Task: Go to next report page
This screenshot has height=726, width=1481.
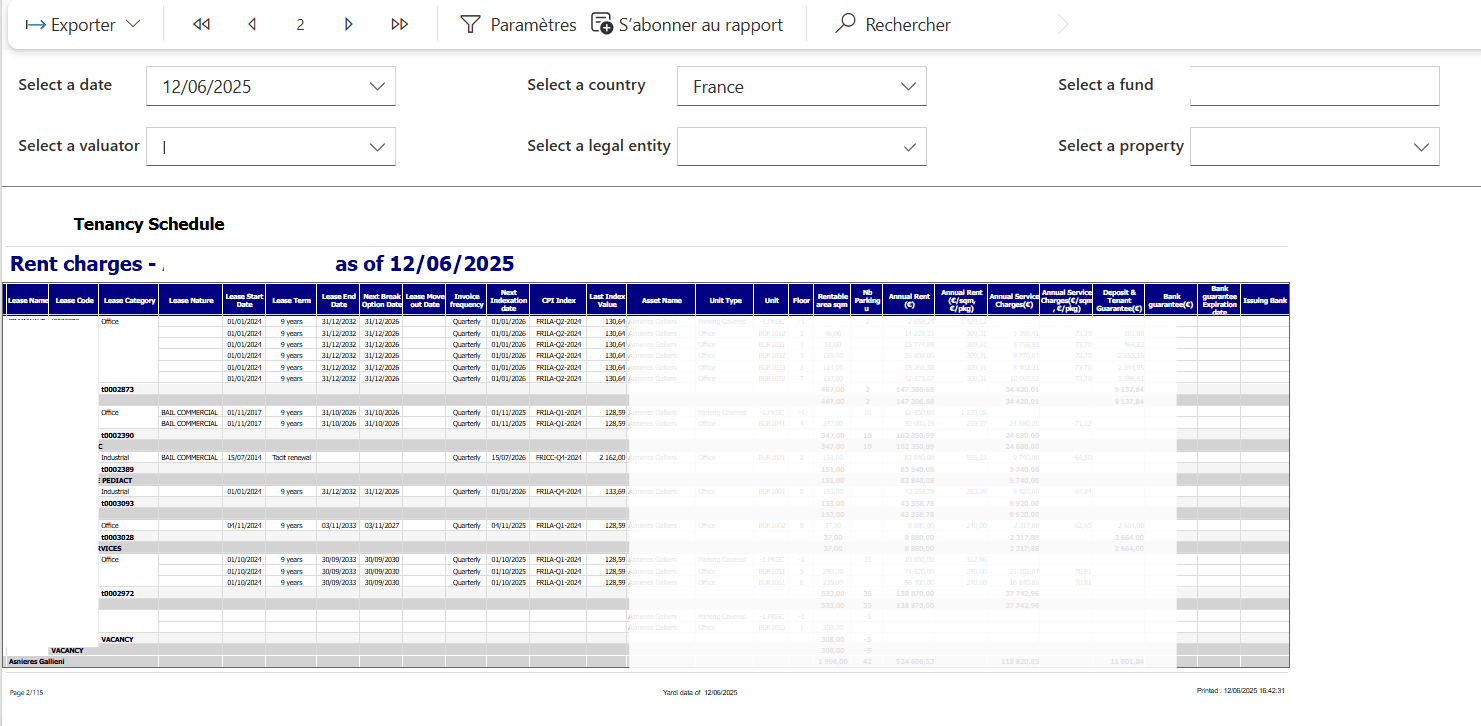Action: [348, 25]
